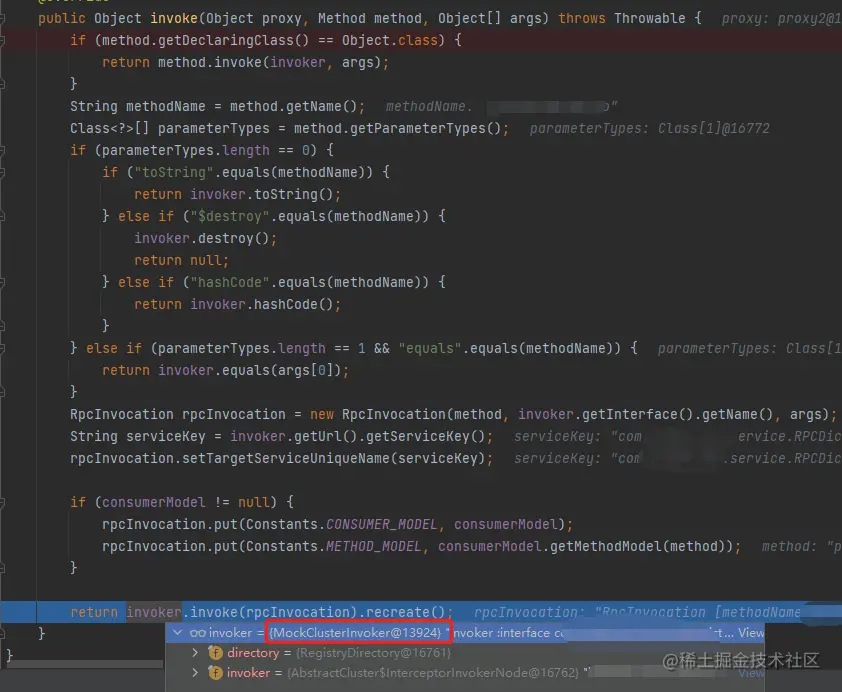The width and height of the screenshot is (842, 692).
Task: Select the {MockClusterInvoker@13924} value
Action: tap(355, 632)
